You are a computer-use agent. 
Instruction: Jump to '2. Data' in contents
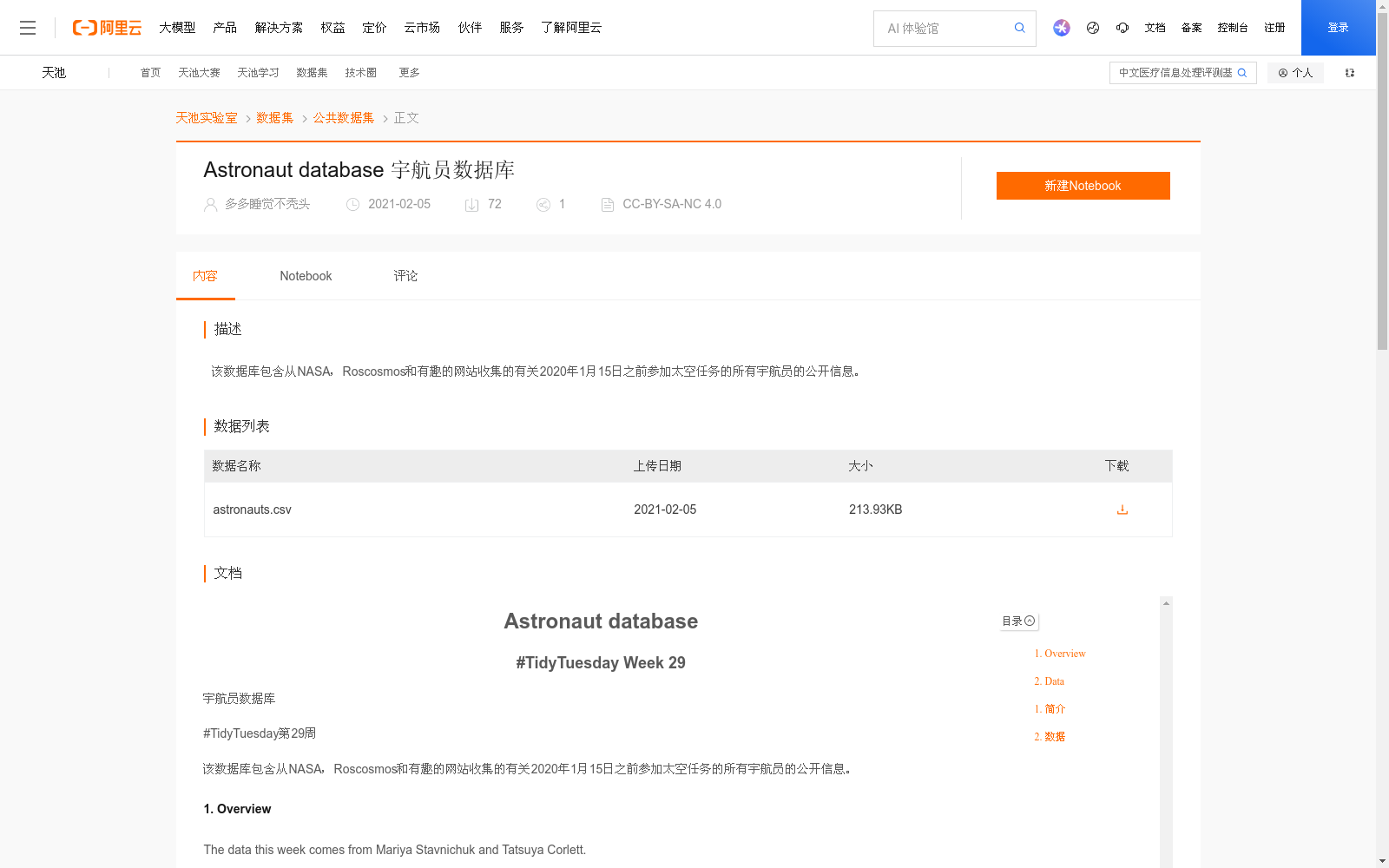click(1049, 681)
